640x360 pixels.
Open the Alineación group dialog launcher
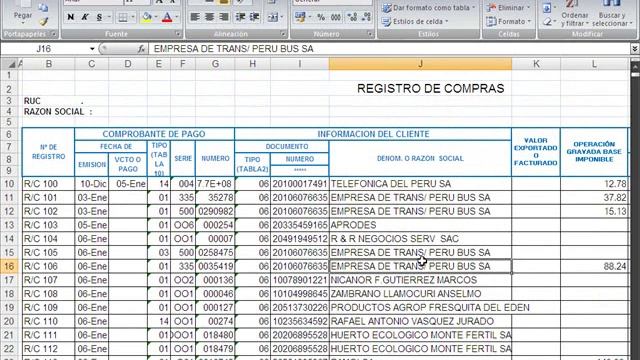pos(283,34)
